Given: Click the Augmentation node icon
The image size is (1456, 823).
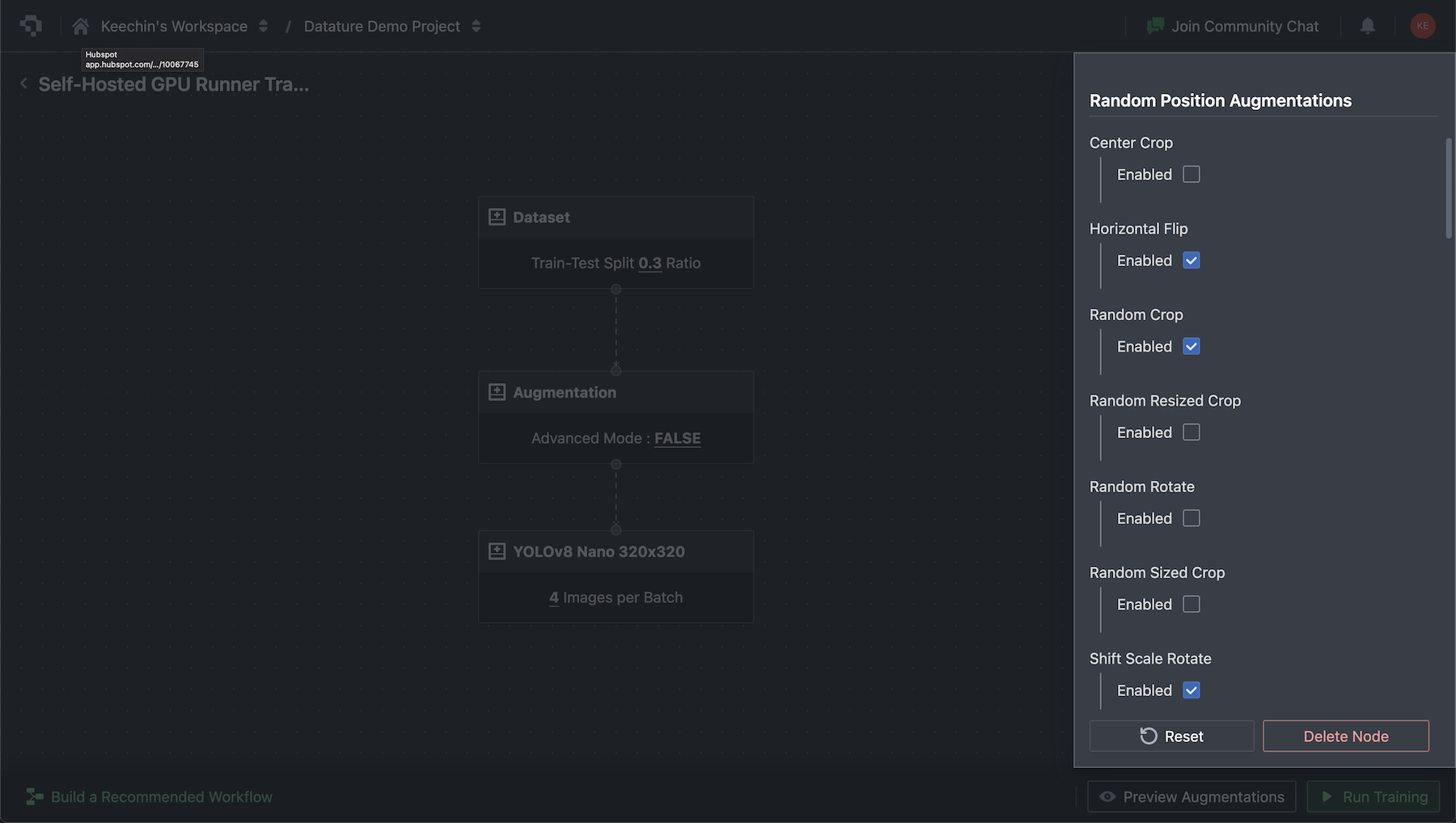Looking at the screenshot, I should coord(497,391).
